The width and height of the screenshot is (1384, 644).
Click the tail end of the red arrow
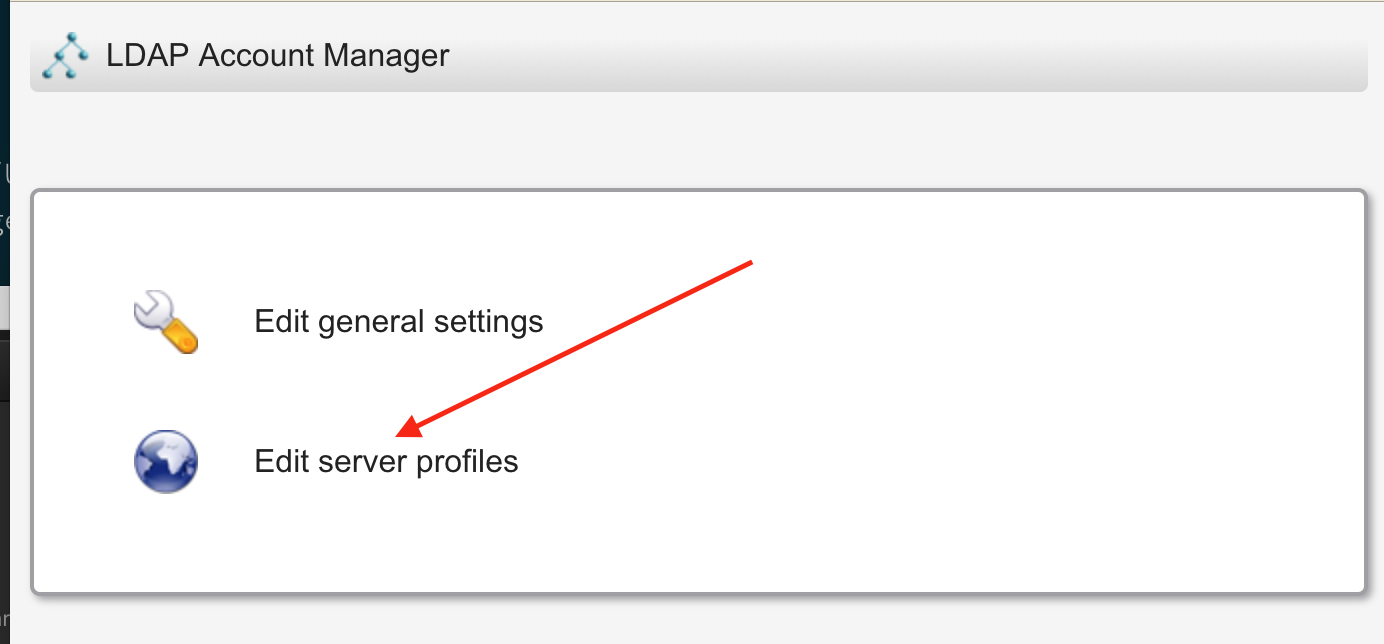(x=750, y=263)
